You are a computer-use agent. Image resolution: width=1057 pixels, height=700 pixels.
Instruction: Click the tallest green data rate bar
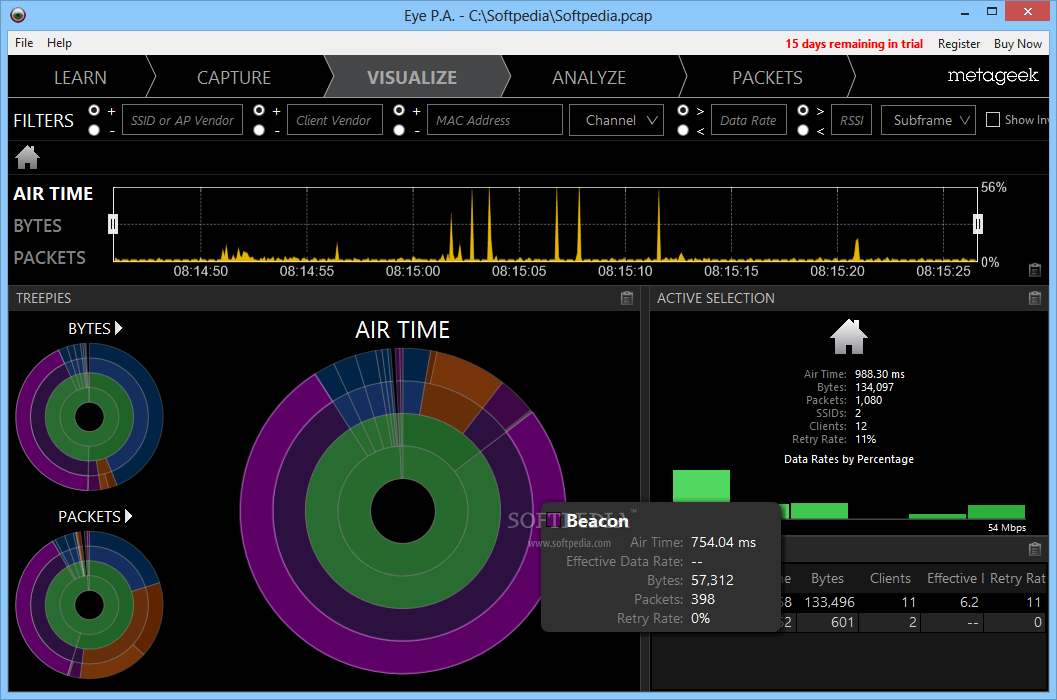click(701, 486)
